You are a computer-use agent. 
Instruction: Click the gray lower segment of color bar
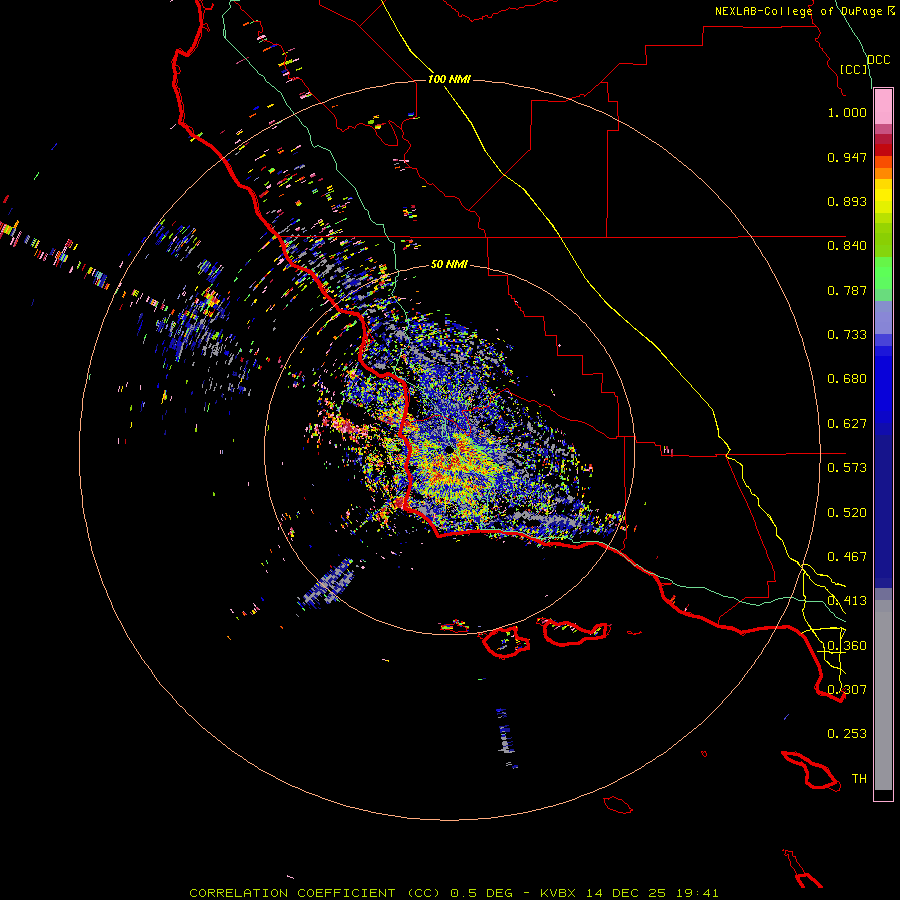883,695
